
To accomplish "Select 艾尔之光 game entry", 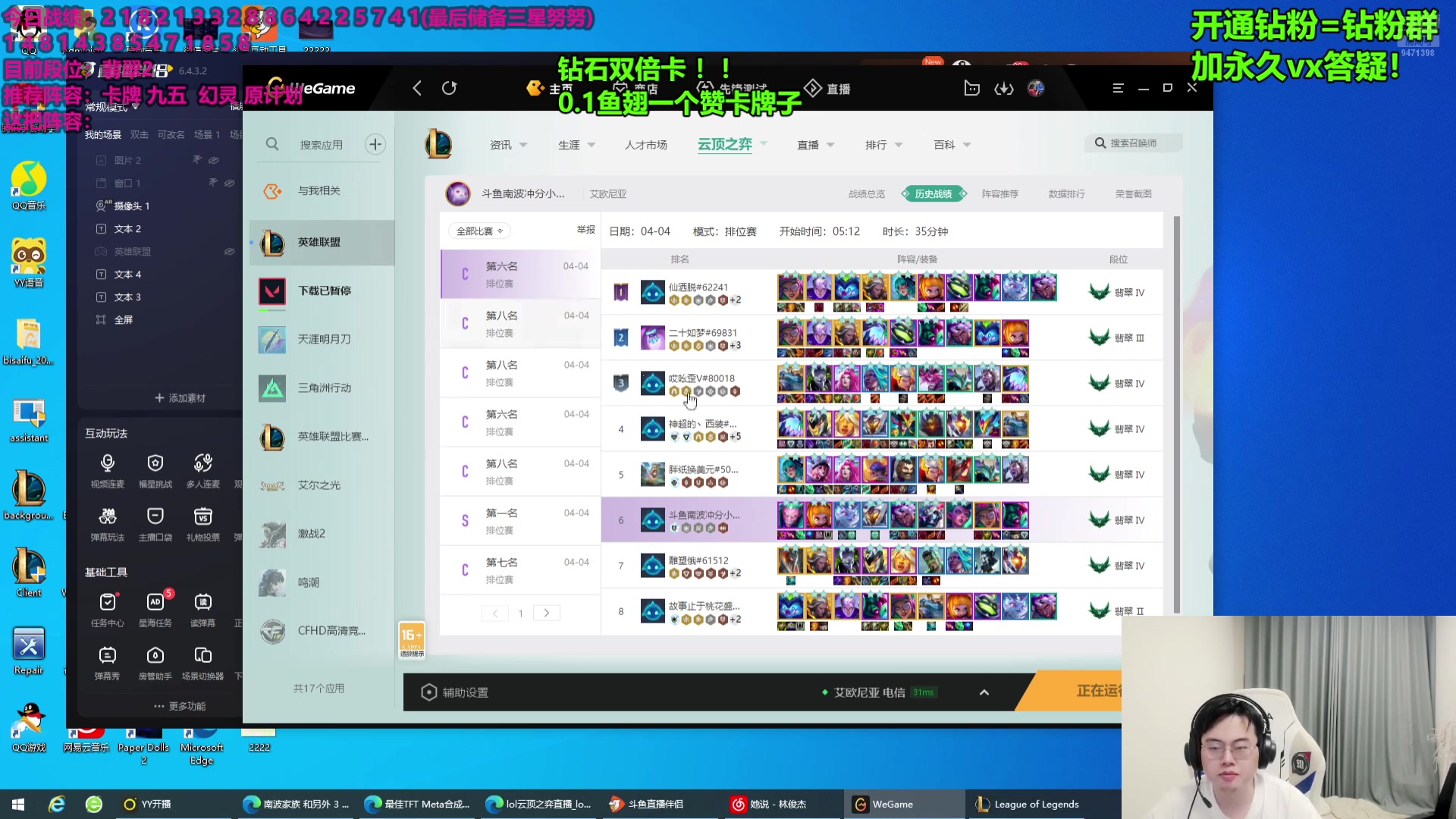I will (x=322, y=485).
